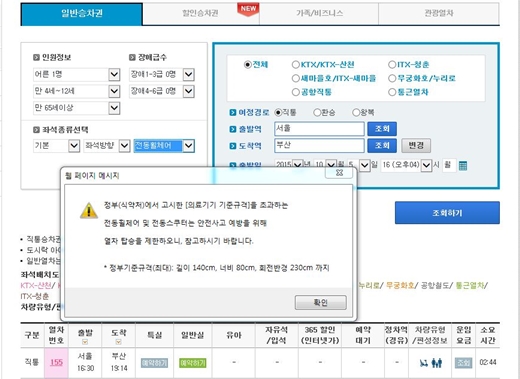Click 예약하기 for 특실 on train 155
The width and height of the screenshot is (520, 379).
(x=154, y=363)
